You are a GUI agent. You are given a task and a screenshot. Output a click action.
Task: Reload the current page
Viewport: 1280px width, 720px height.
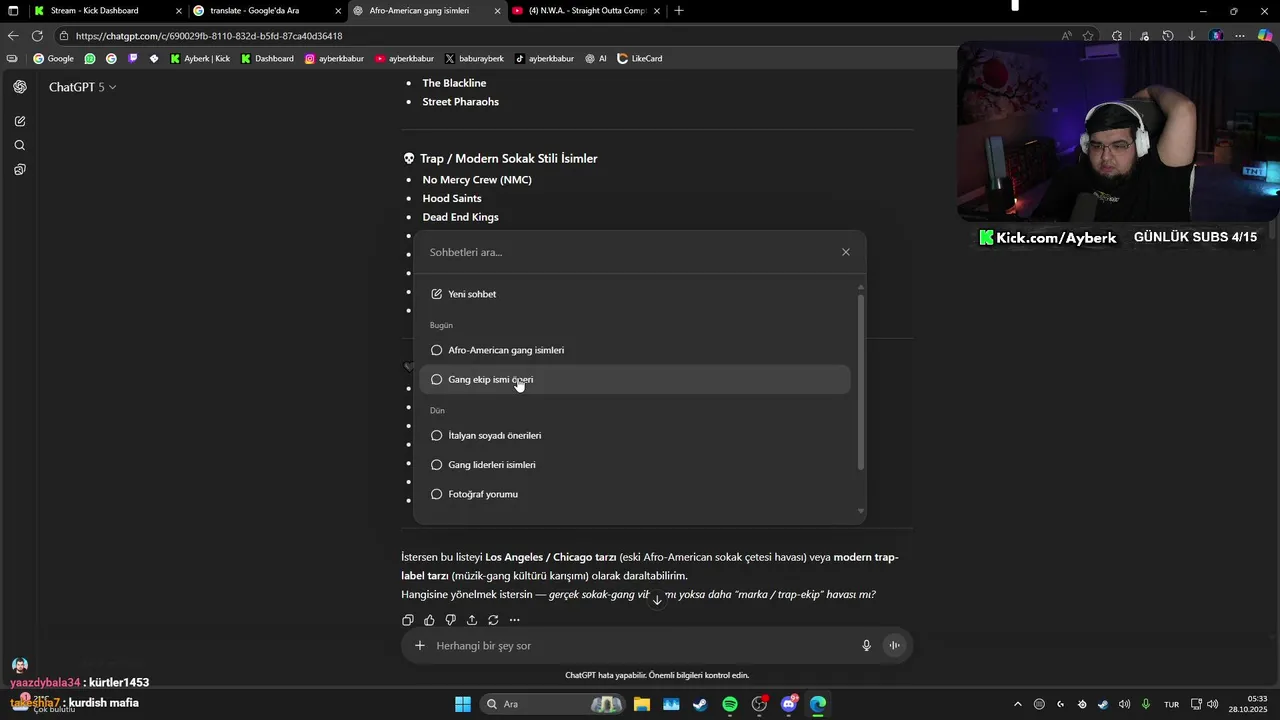[37, 36]
